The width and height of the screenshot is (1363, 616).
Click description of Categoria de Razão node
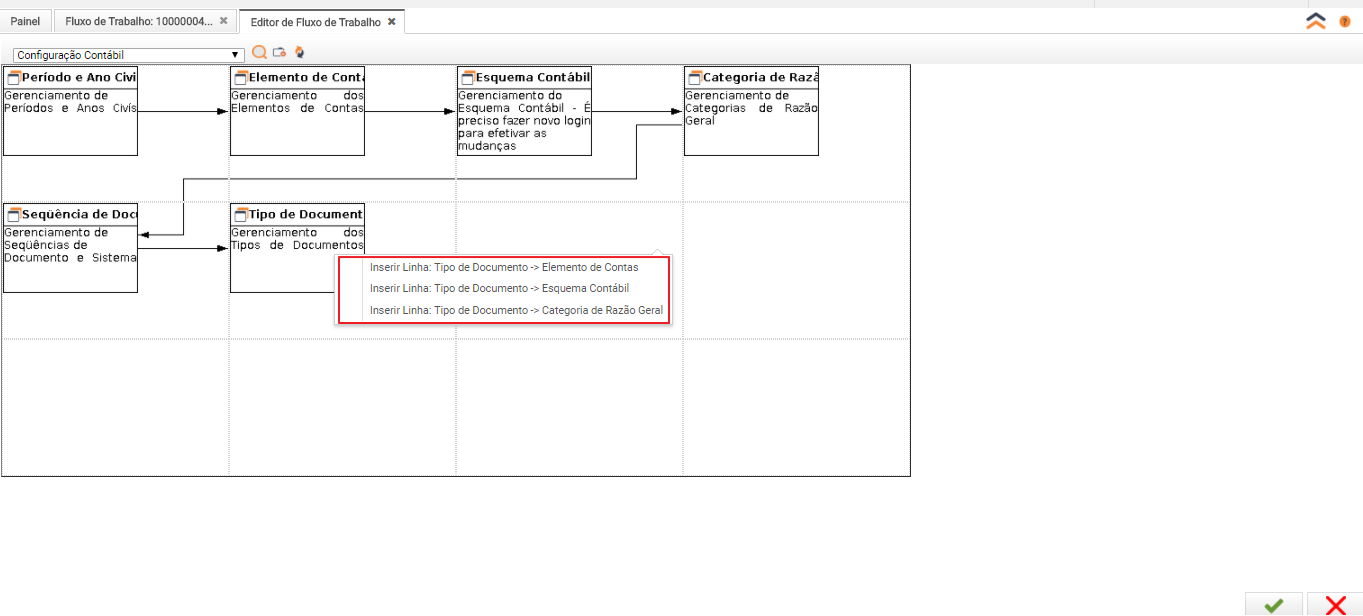751,108
